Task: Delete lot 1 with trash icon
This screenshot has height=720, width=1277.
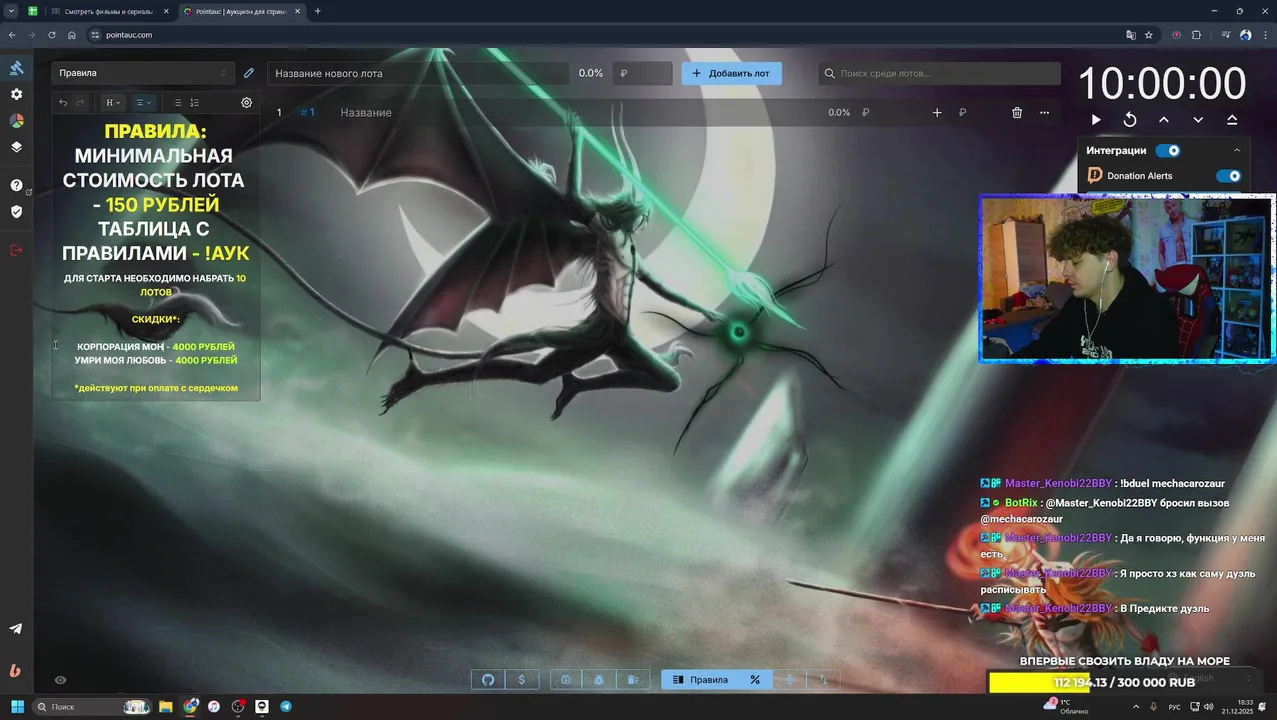Action: point(1017,113)
